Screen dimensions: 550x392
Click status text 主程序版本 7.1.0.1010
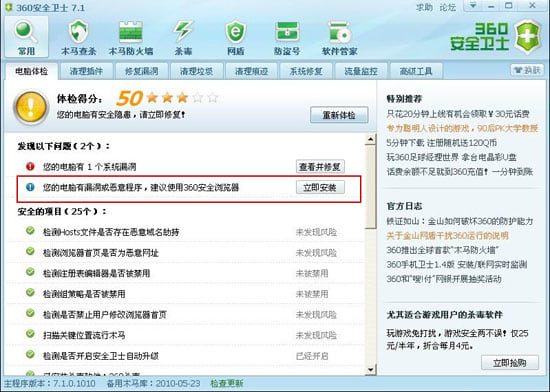tap(49, 384)
